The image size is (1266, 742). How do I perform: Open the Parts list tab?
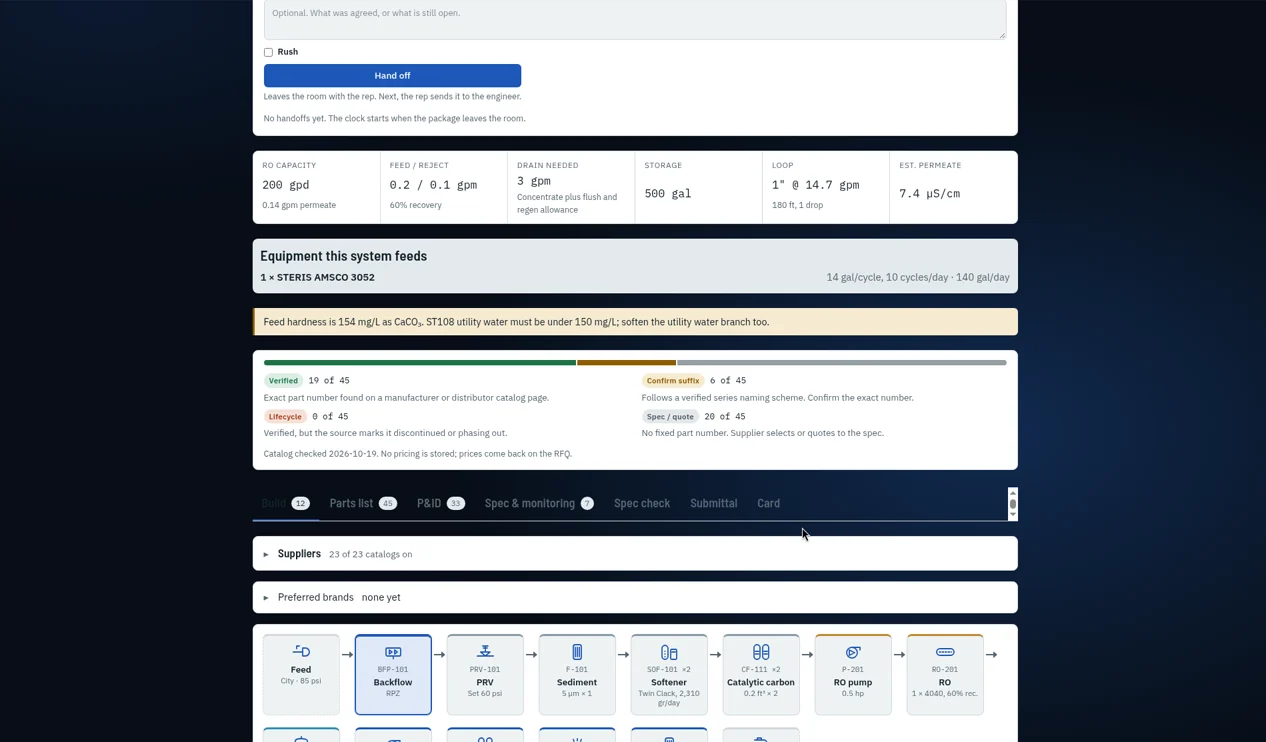[x=363, y=503]
